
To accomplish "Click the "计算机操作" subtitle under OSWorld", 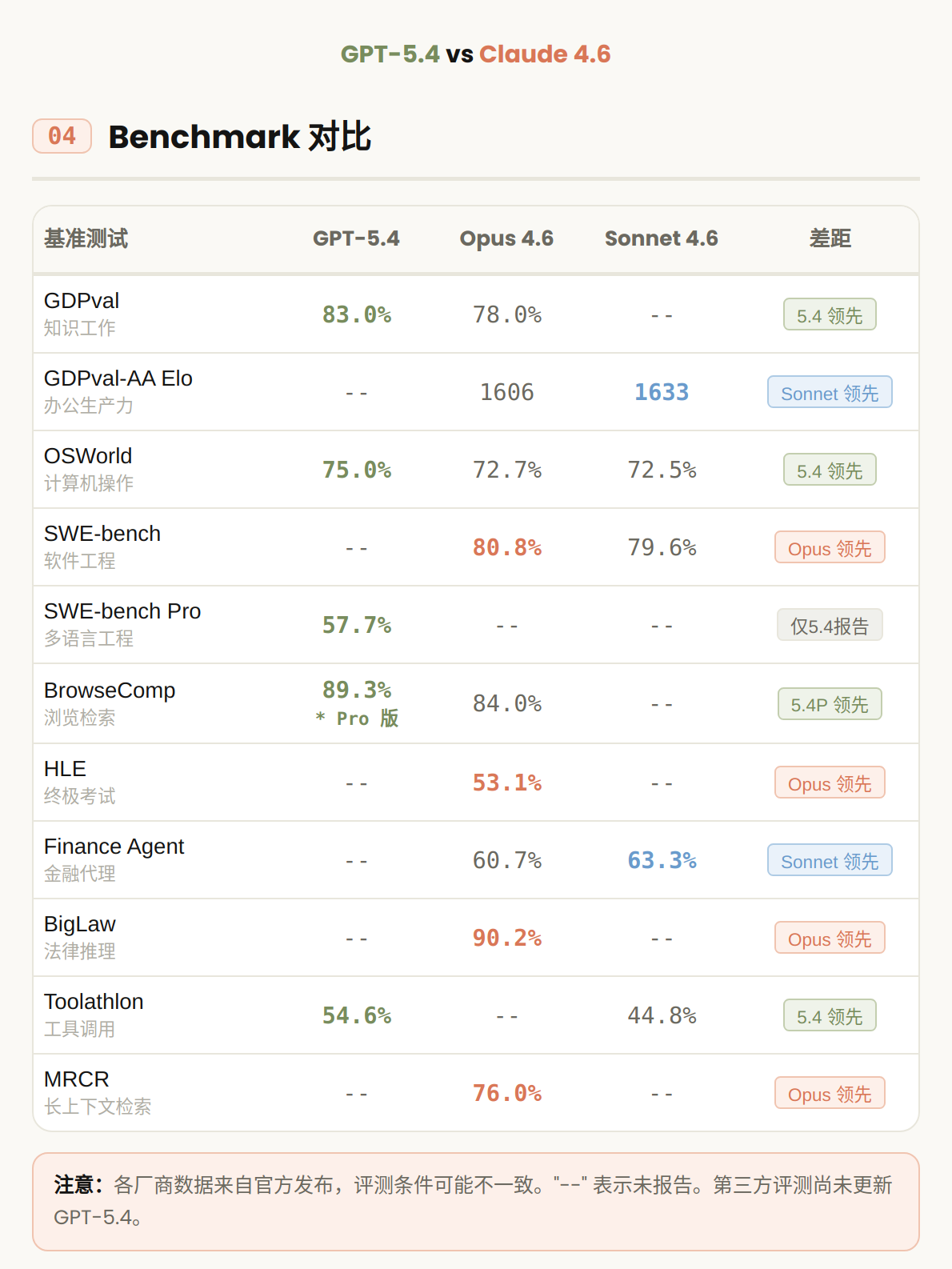I will [x=89, y=483].
